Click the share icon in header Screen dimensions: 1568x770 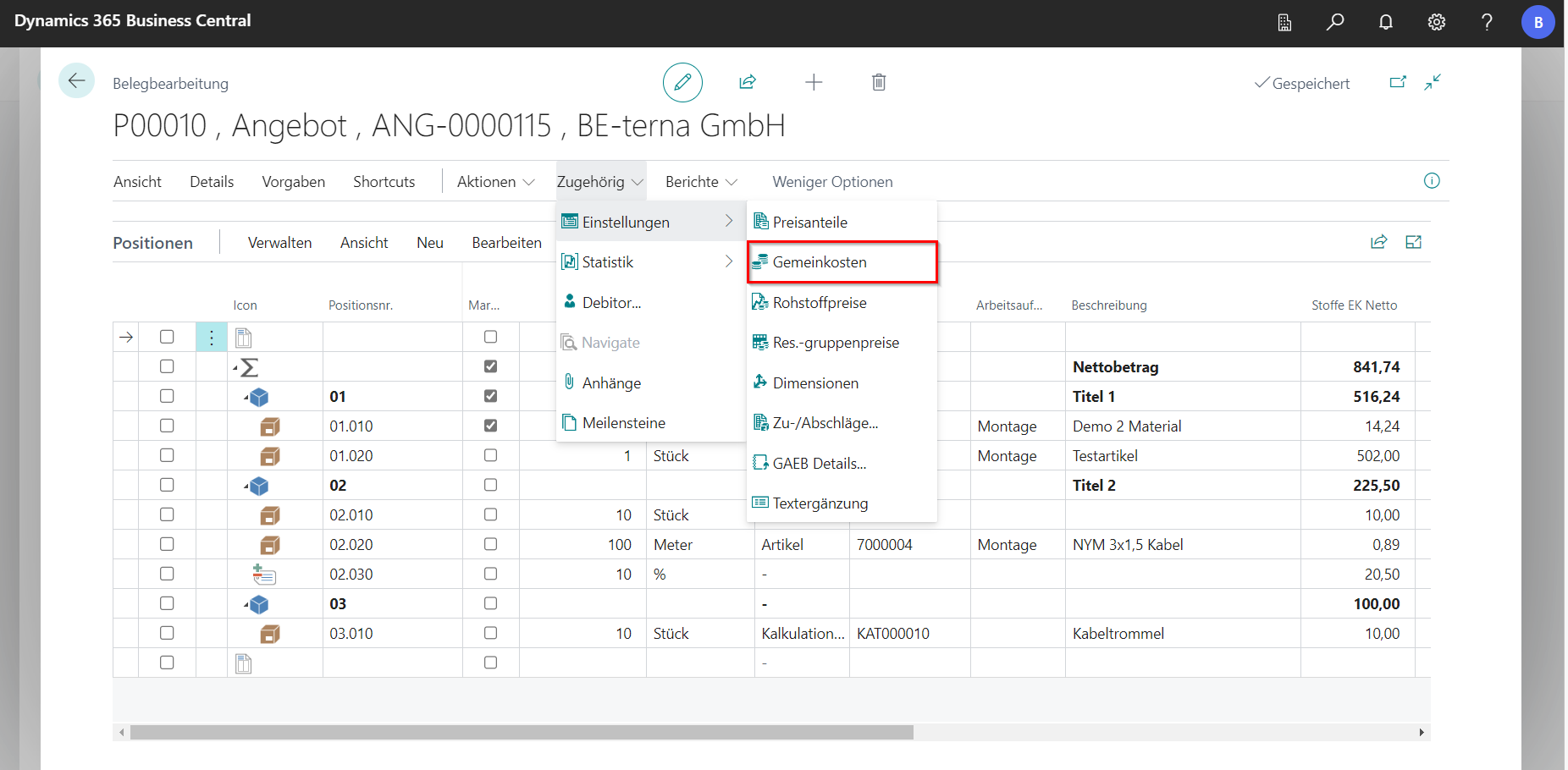coord(748,82)
